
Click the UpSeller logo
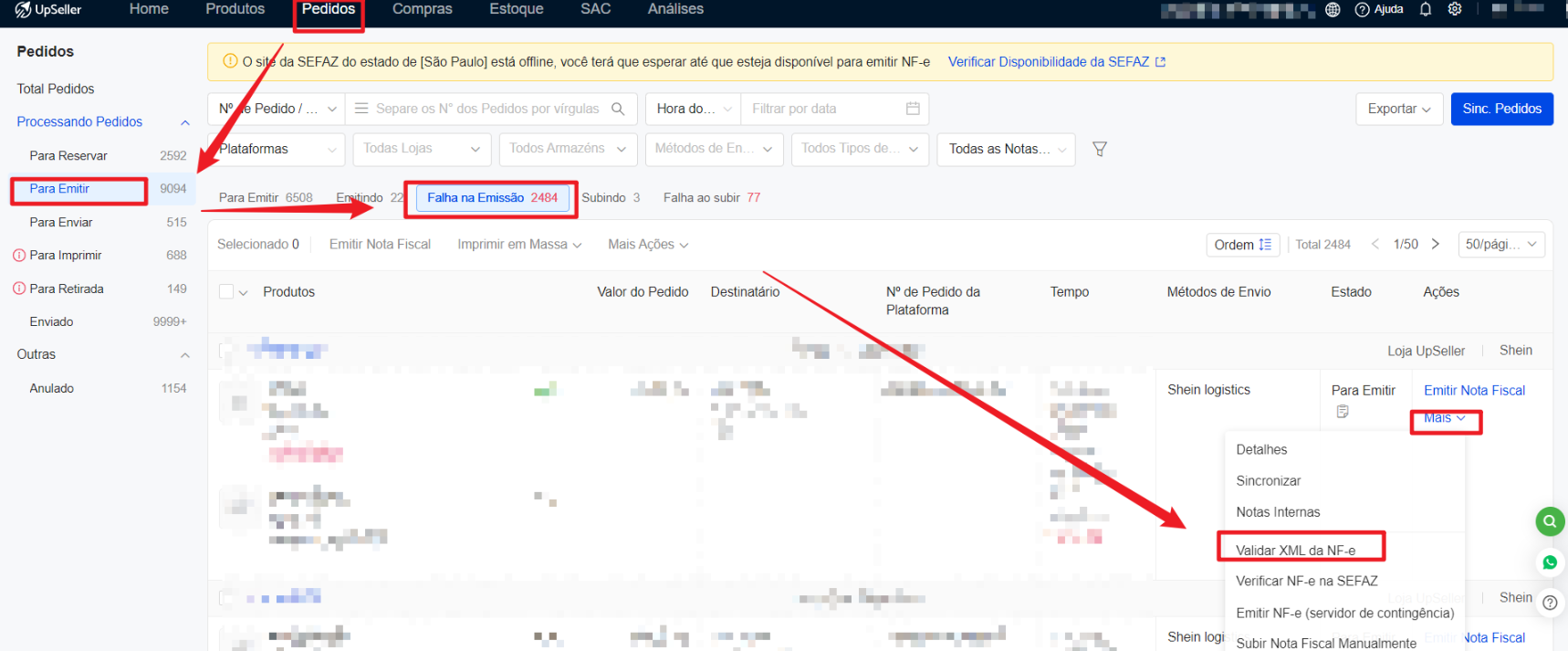[x=48, y=10]
